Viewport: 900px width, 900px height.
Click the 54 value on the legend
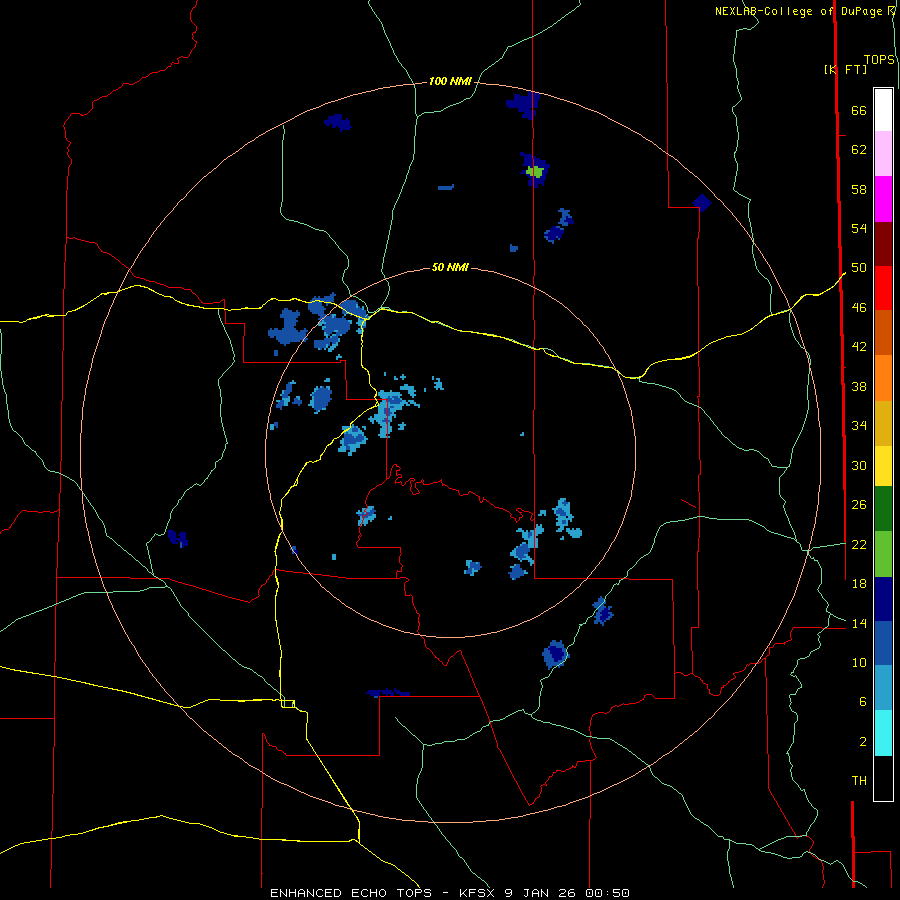click(859, 228)
